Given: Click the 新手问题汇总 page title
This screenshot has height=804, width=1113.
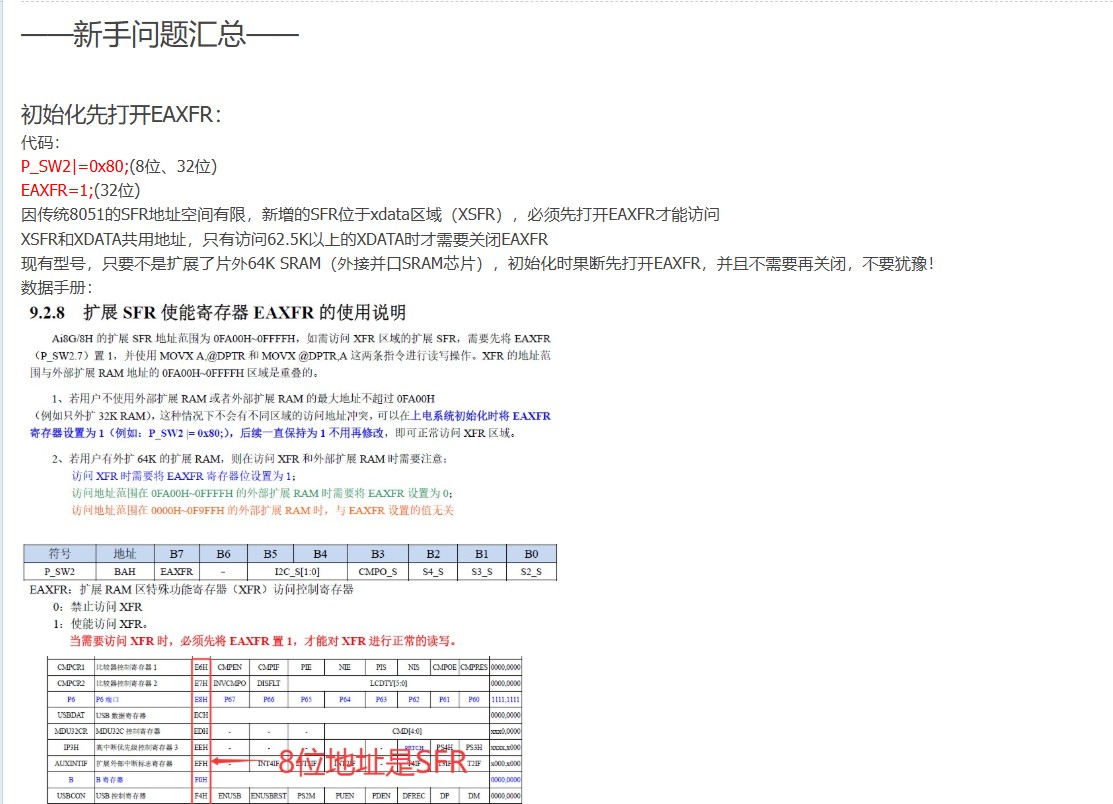Looking at the screenshot, I should point(160,36).
